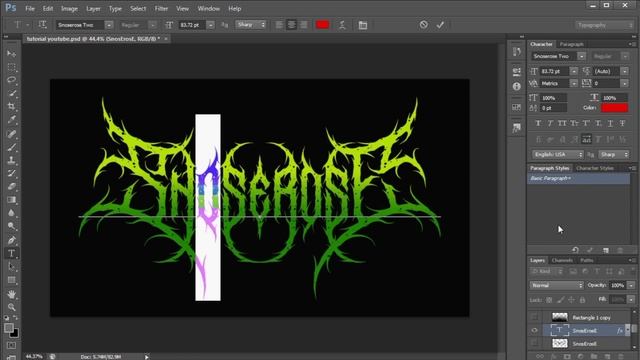
Task: Click the red text color swatch in options bar
Action: click(322, 25)
